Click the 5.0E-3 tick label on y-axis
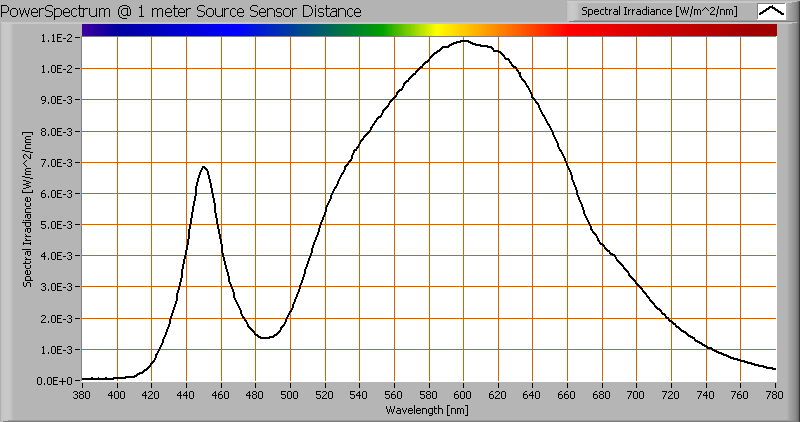The width and height of the screenshot is (800, 422). [57, 225]
